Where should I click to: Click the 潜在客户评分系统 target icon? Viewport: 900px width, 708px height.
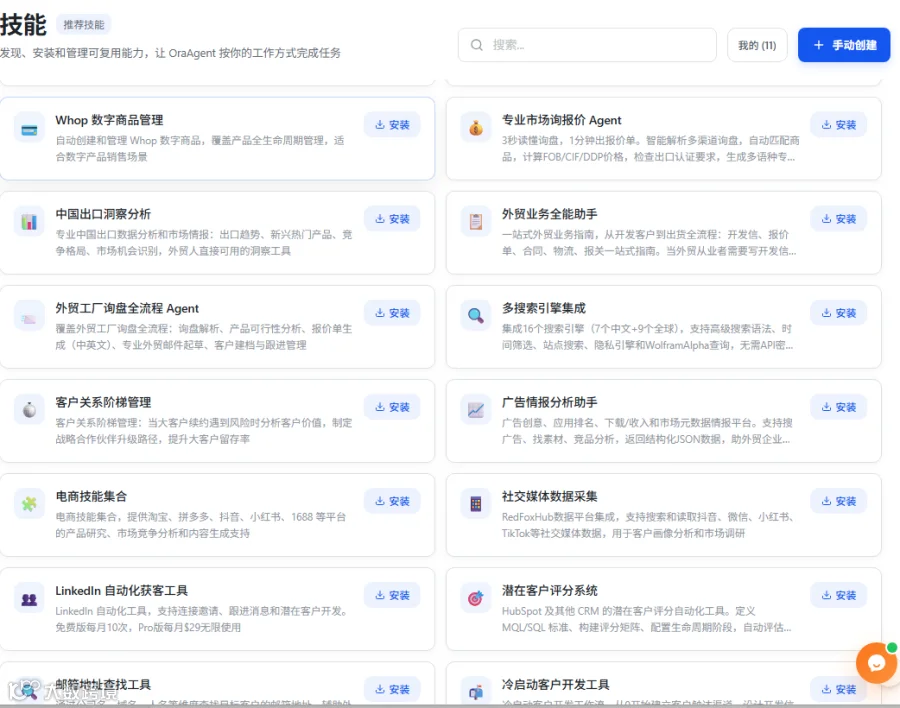coord(476,598)
